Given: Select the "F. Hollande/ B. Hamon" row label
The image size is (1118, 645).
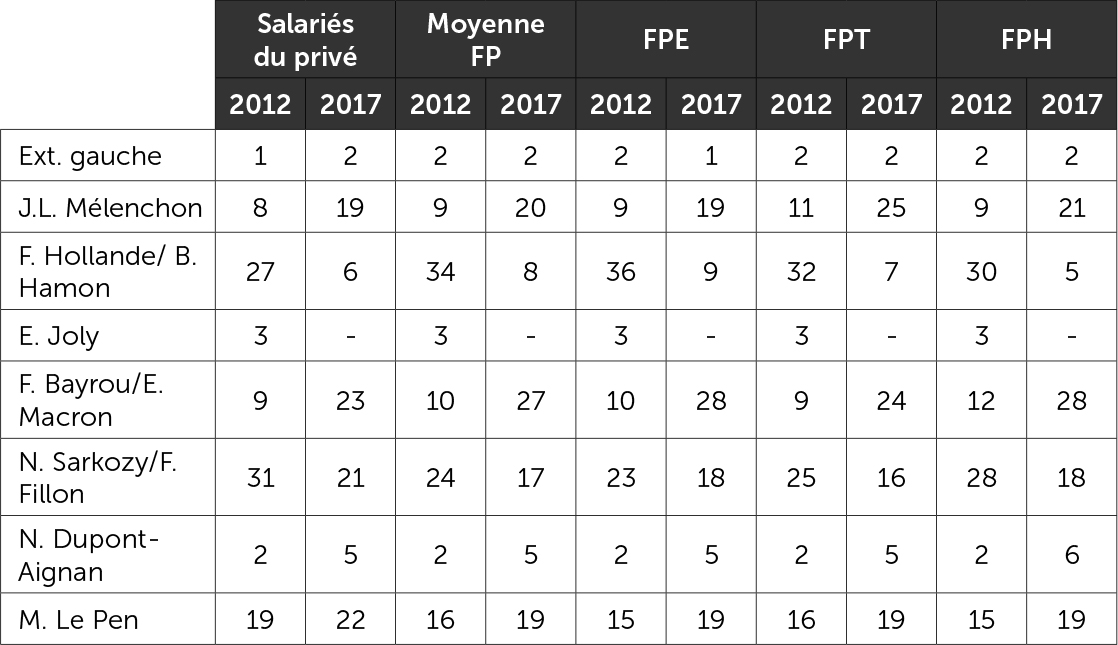Looking at the screenshot, I should coord(108,272).
